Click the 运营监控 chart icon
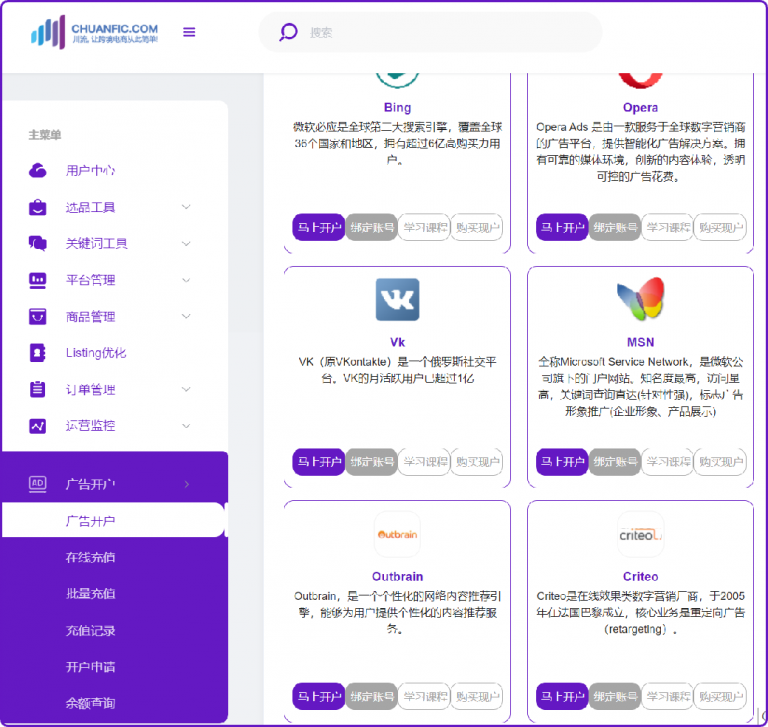This screenshot has width=768, height=727. pyautogui.click(x=38, y=426)
